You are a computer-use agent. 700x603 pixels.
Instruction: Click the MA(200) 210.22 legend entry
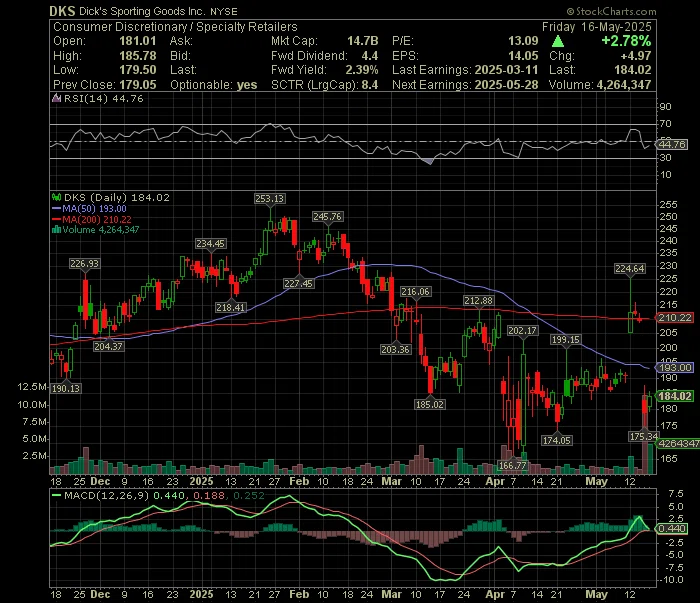[92, 219]
